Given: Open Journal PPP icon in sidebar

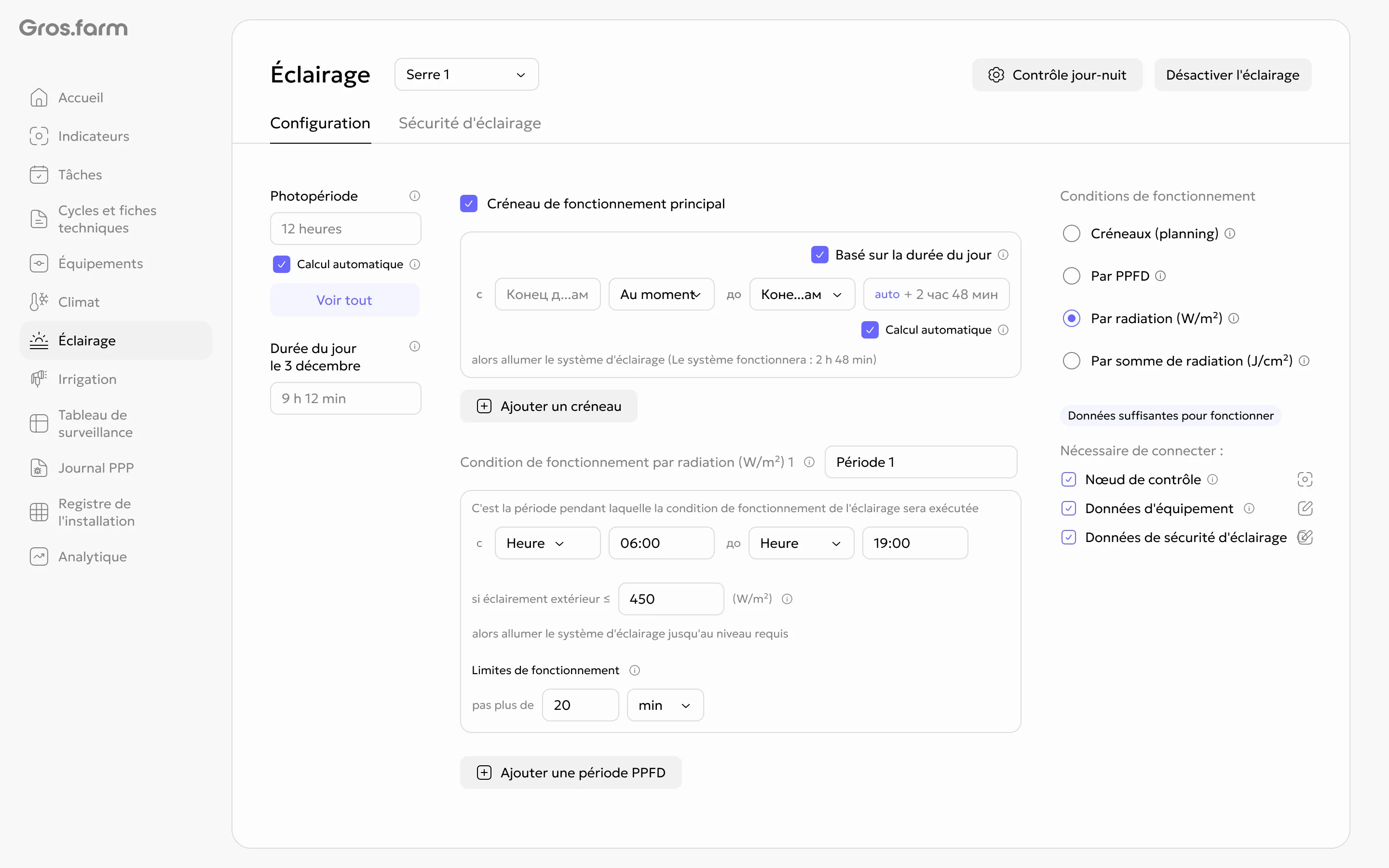Looking at the screenshot, I should pyautogui.click(x=39, y=468).
